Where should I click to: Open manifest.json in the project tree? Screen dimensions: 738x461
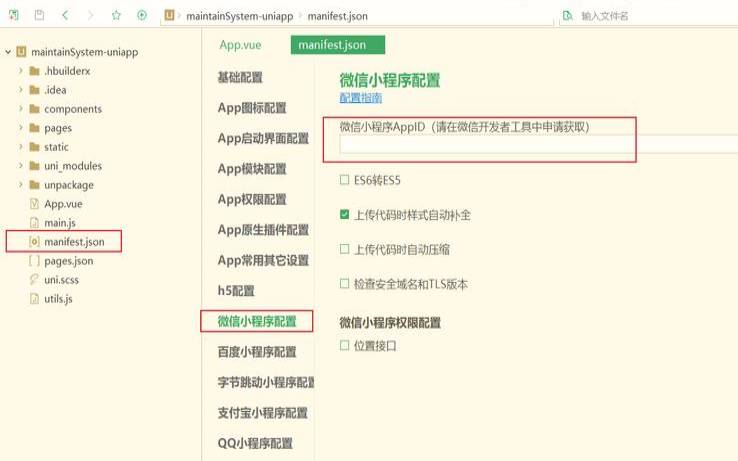point(74,242)
